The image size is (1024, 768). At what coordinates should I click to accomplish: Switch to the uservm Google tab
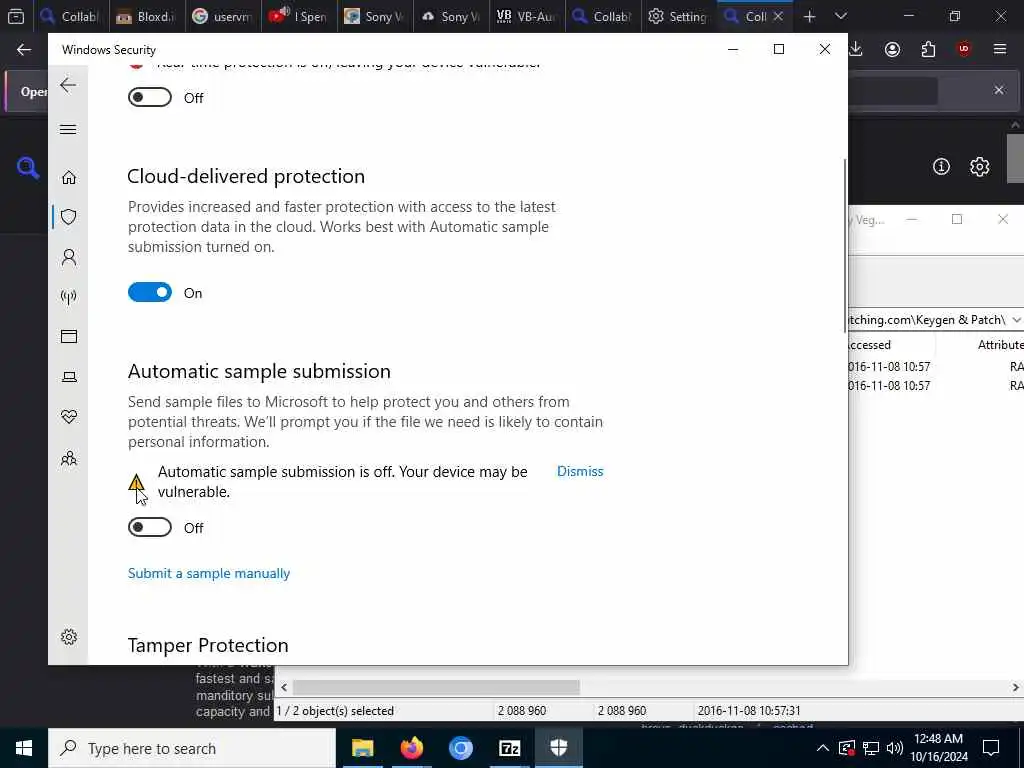(x=223, y=16)
